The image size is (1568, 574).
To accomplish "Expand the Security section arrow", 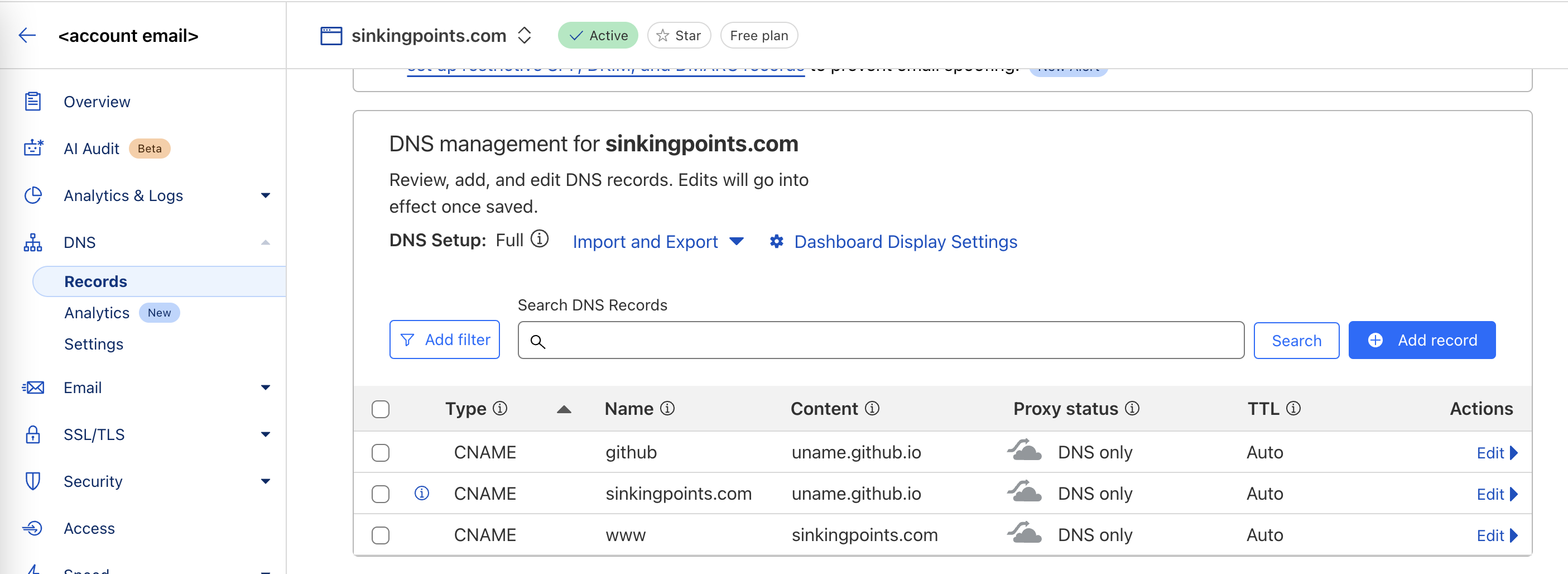I will (x=266, y=481).
